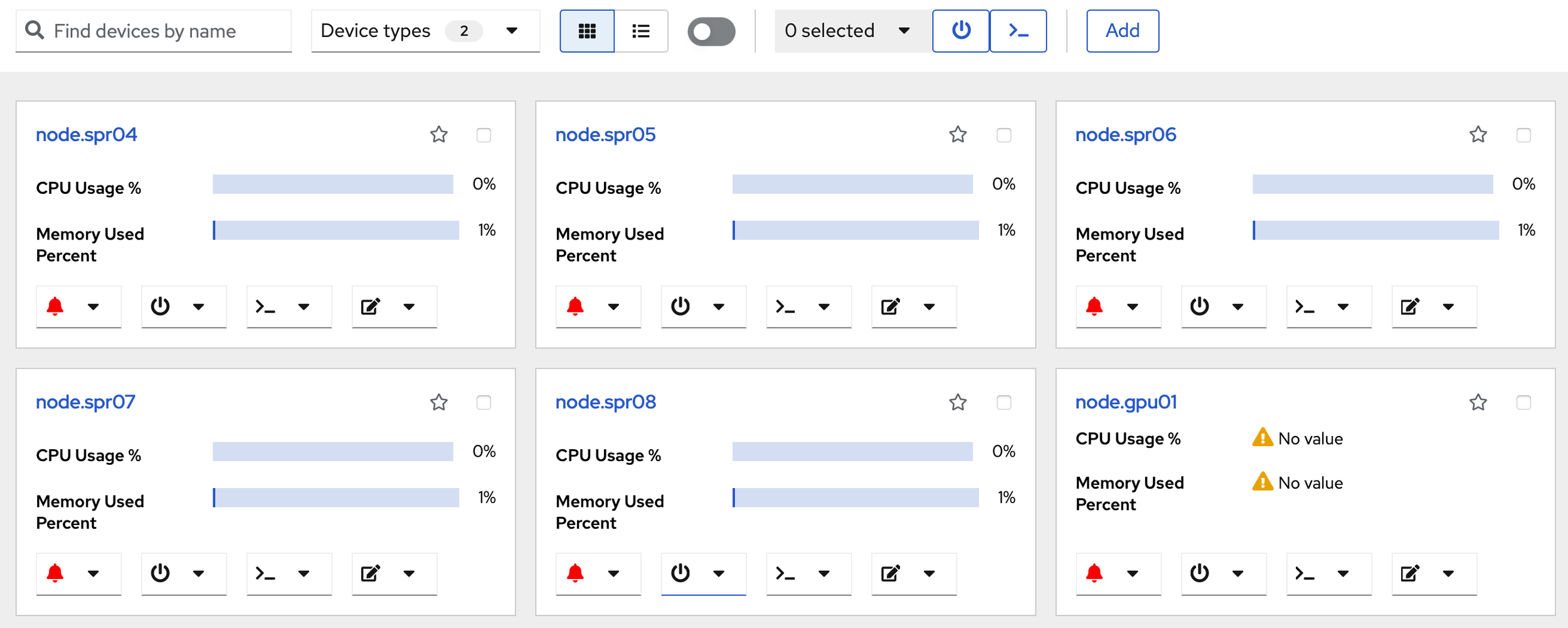Star the node.spr05 device
The image size is (1568, 628).
[x=958, y=134]
